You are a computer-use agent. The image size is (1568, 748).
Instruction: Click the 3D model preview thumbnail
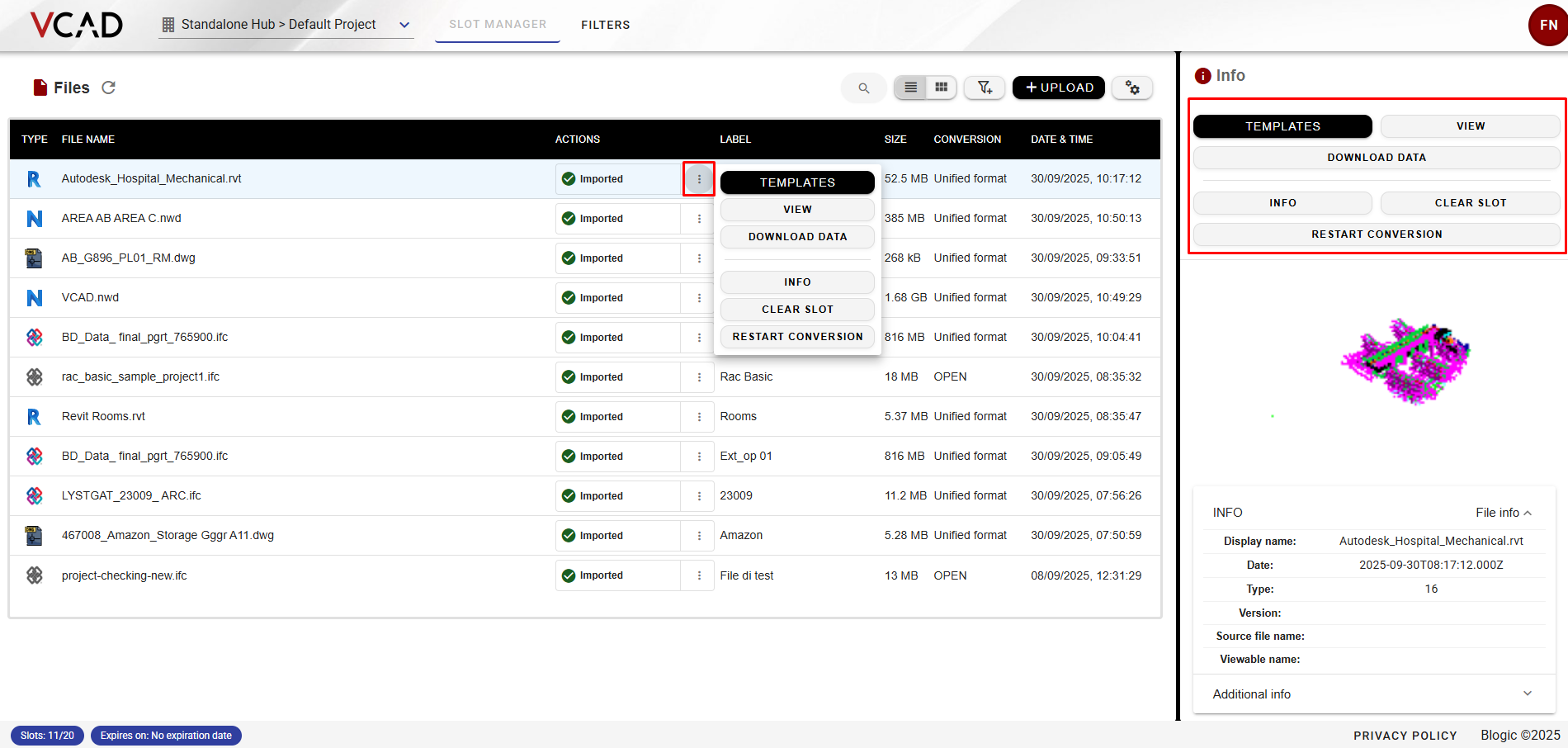point(1406,362)
